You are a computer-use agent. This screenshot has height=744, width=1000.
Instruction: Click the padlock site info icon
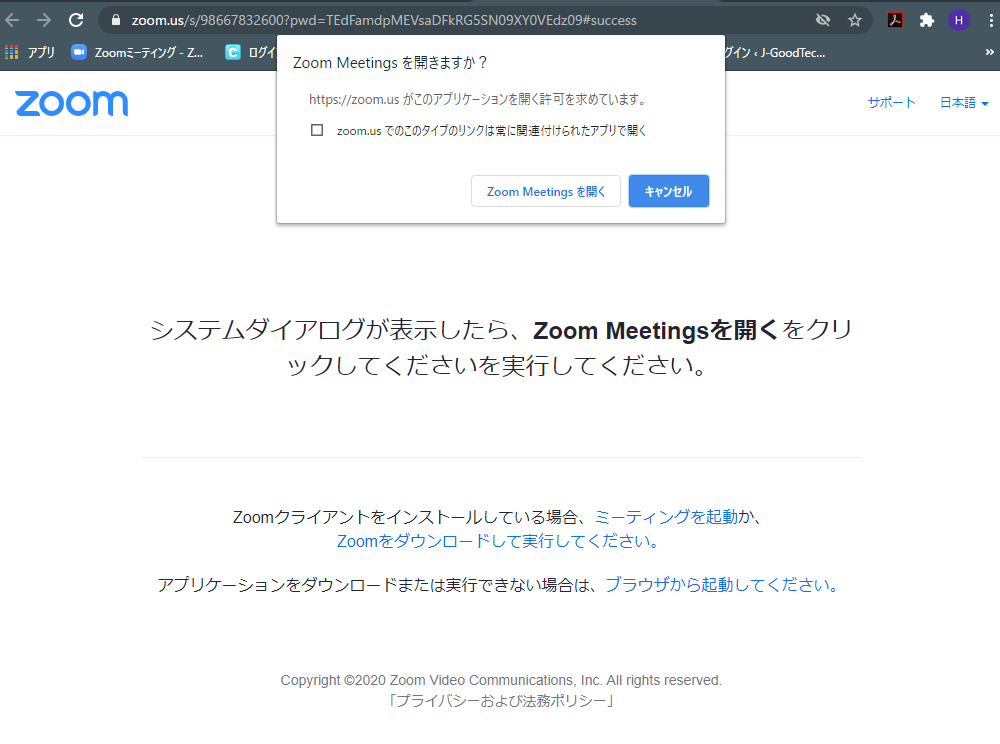[115, 20]
